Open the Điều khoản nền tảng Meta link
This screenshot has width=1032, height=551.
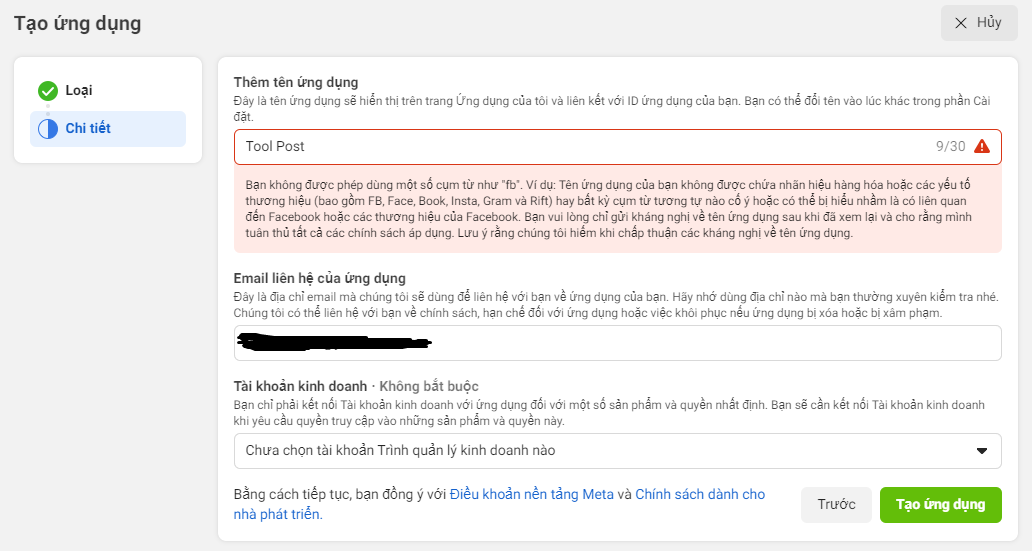531,494
